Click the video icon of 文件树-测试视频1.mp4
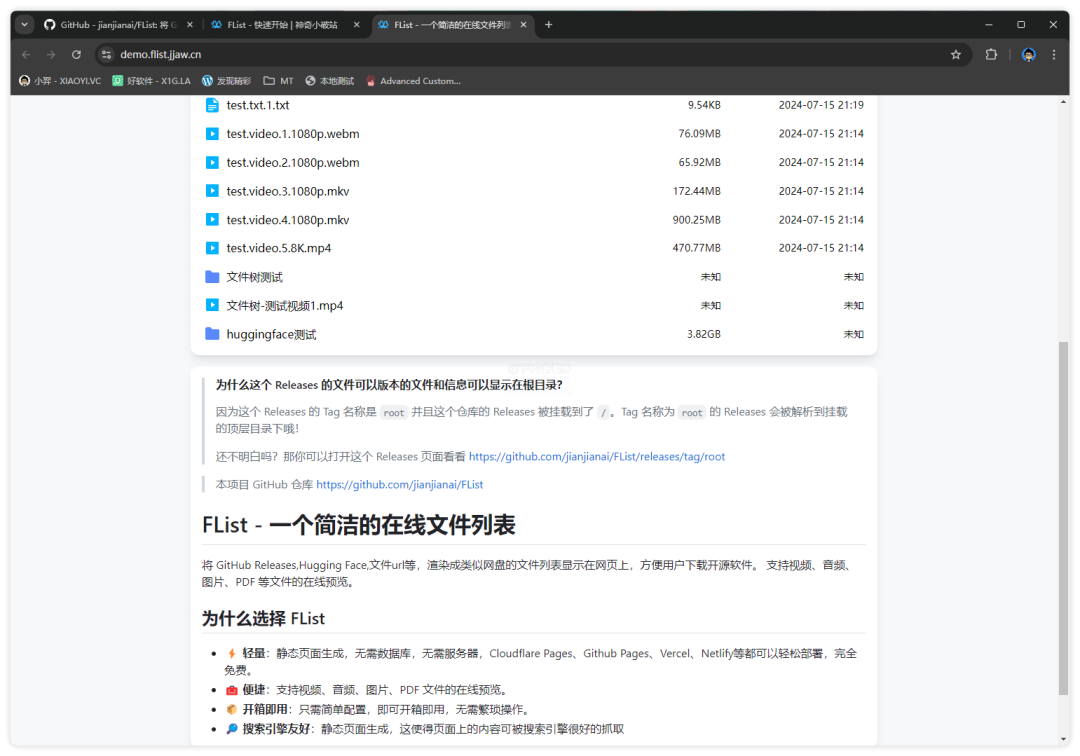The width and height of the screenshot is (1080, 756). 212,305
